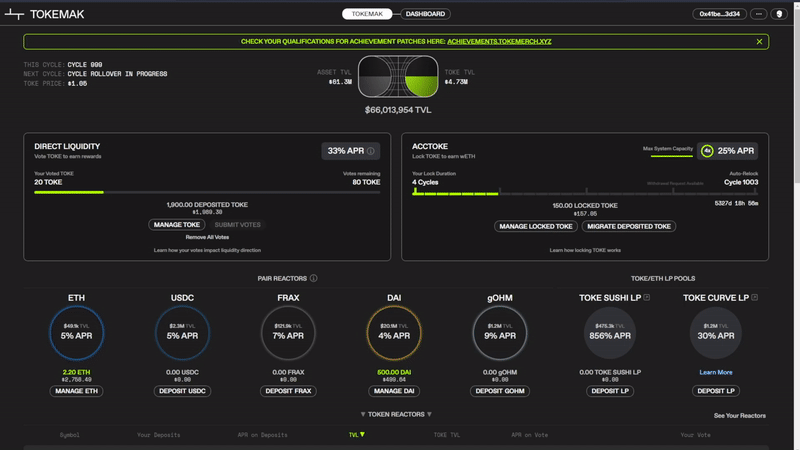Switch to the TOKEMAK toggle tab

367,14
